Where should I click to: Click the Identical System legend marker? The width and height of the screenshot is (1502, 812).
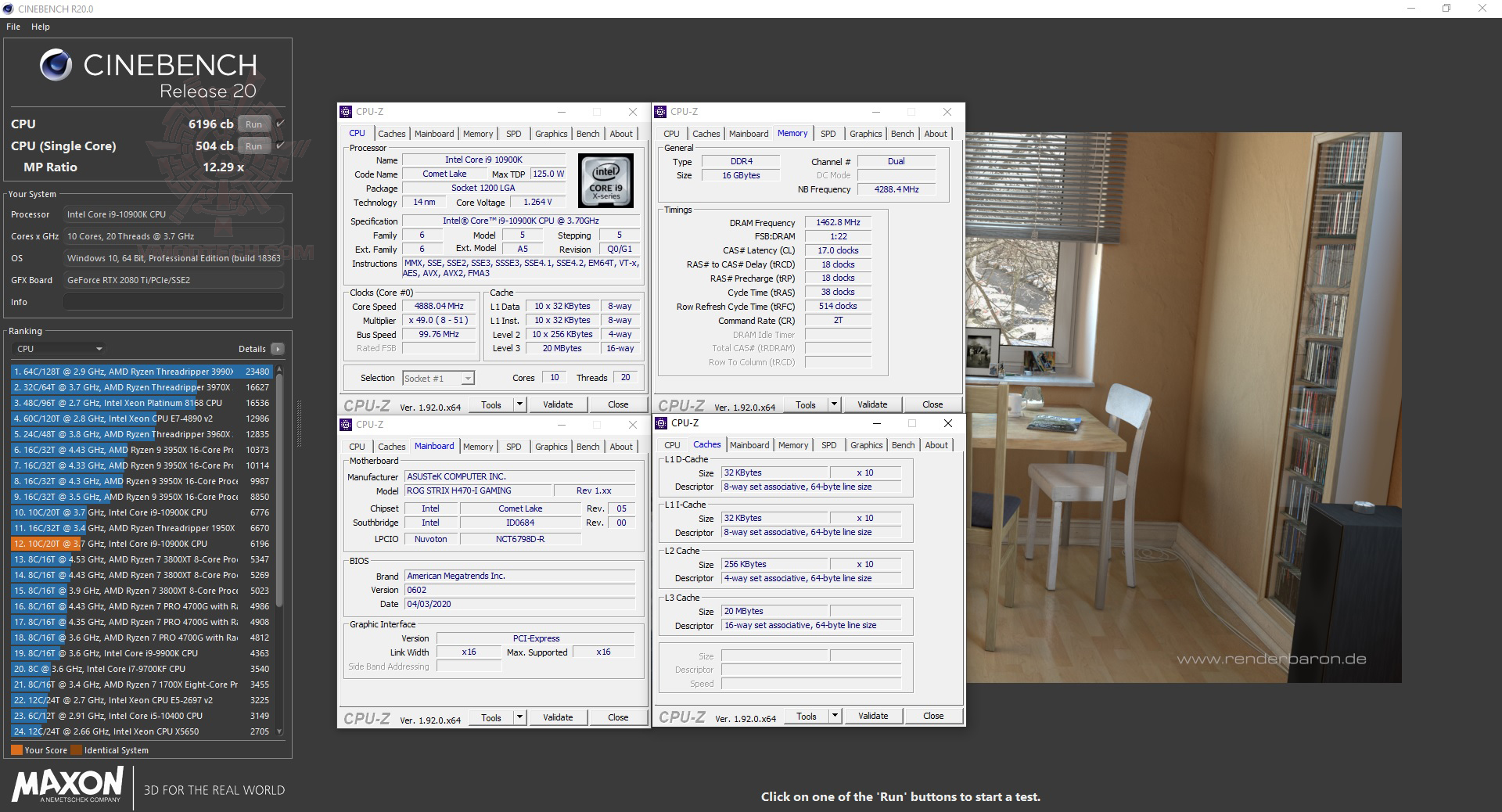[77, 749]
